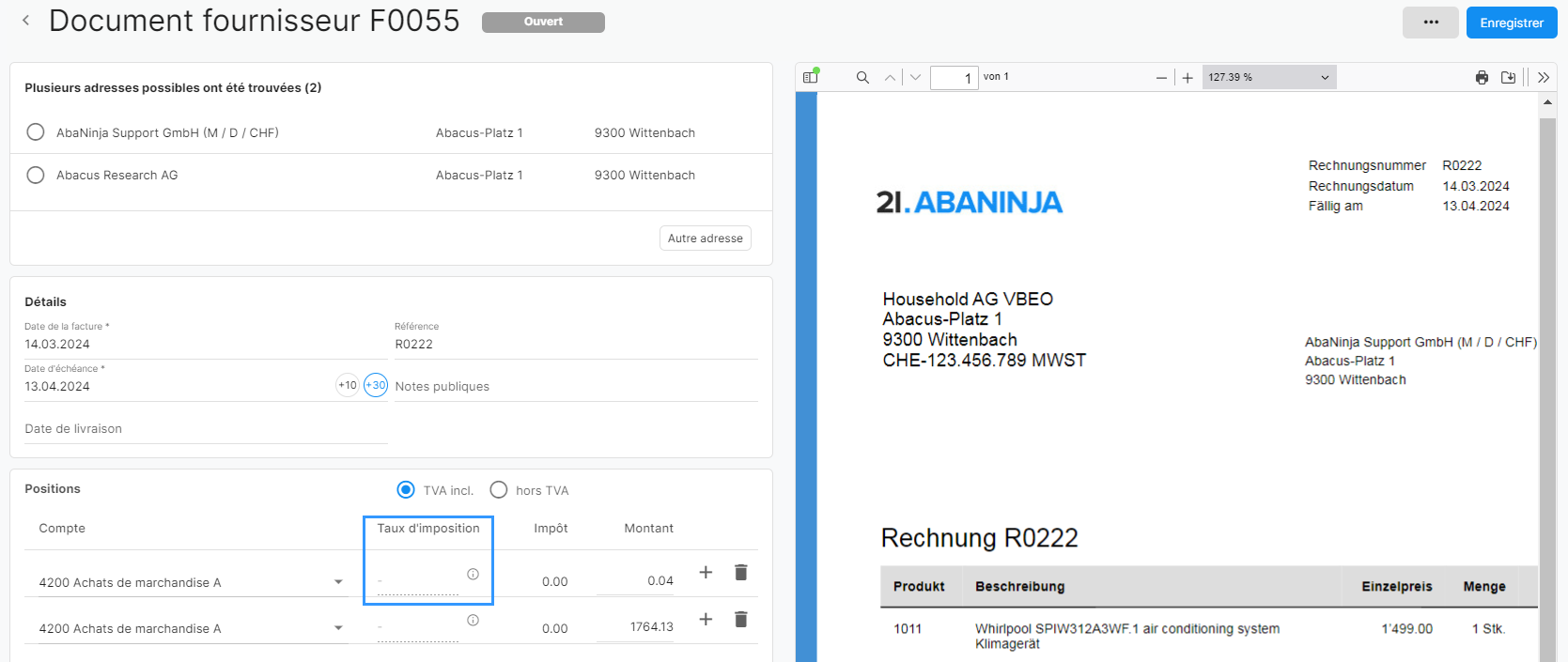This screenshot has height=662, width=1568.
Task: Click the Taux d'imposition column header
Action: 428,529
